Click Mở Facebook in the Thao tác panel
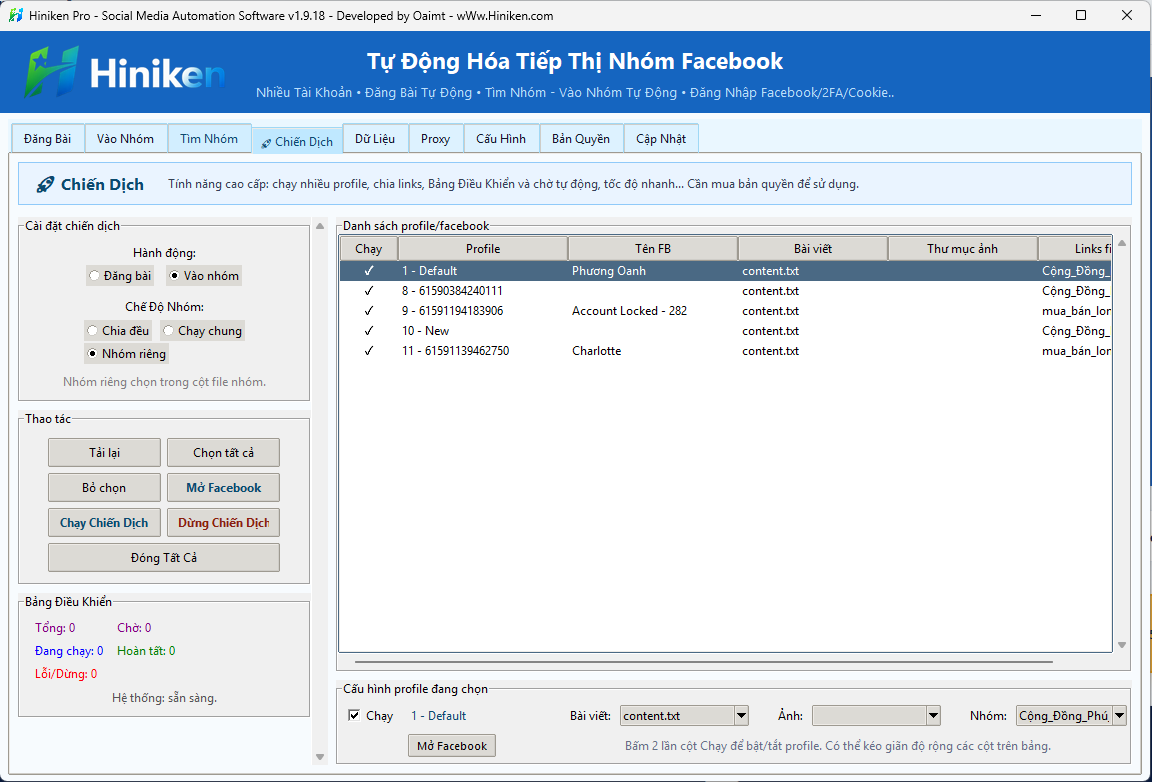 point(223,488)
